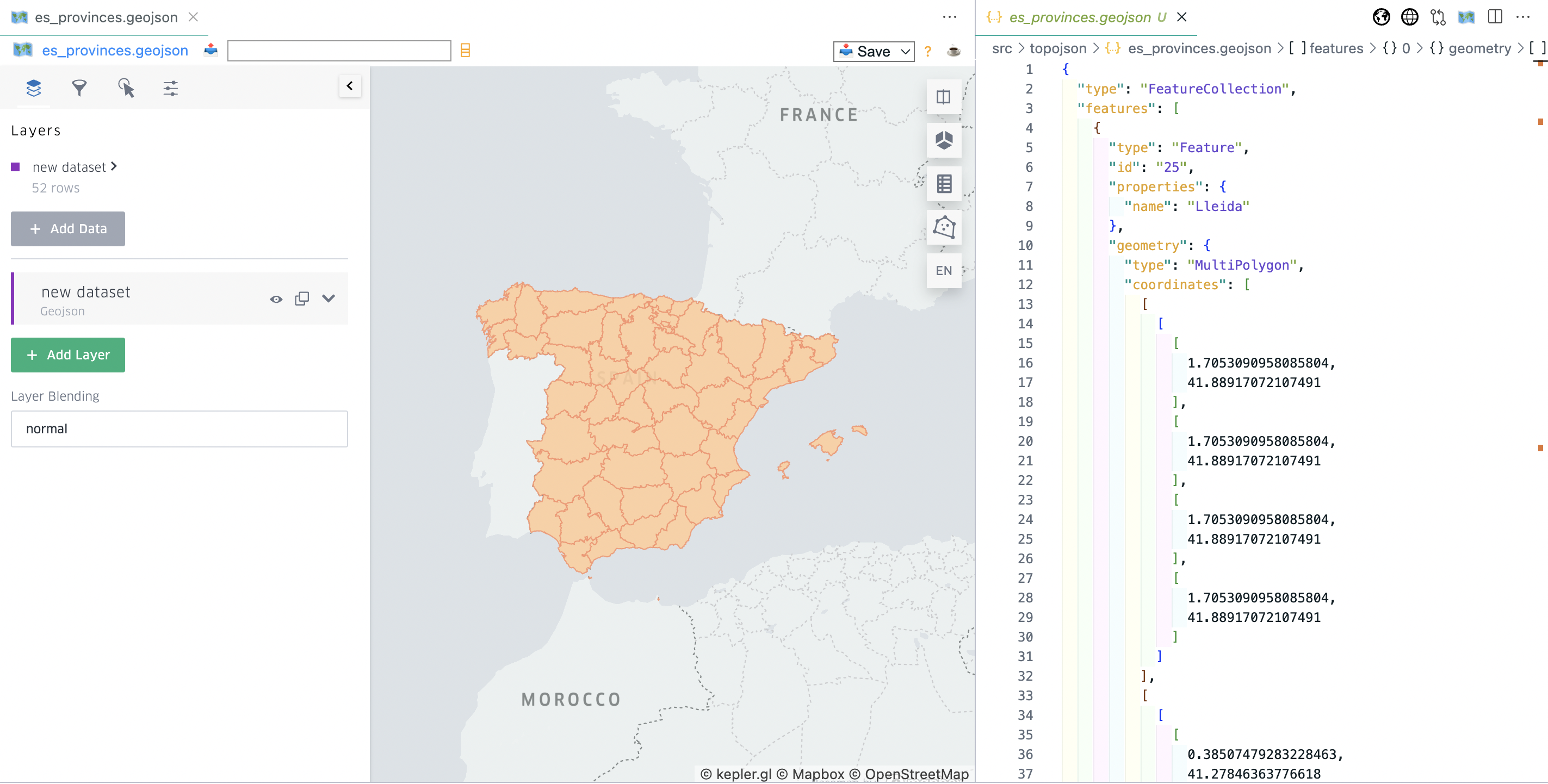Click the filled globe icon in editor toolbar
Image resolution: width=1548 pixels, height=784 pixels.
click(1381, 17)
